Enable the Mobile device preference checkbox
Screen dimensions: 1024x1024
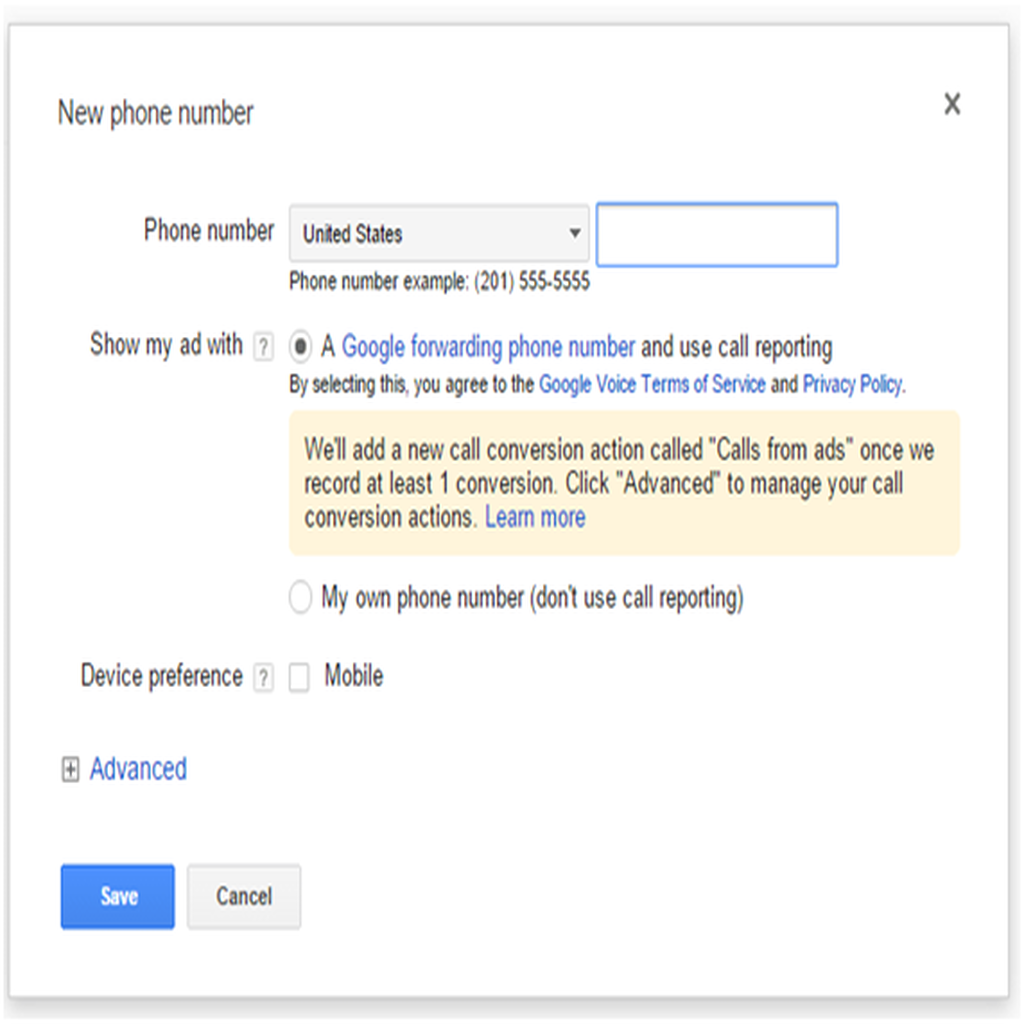tap(299, 678)
